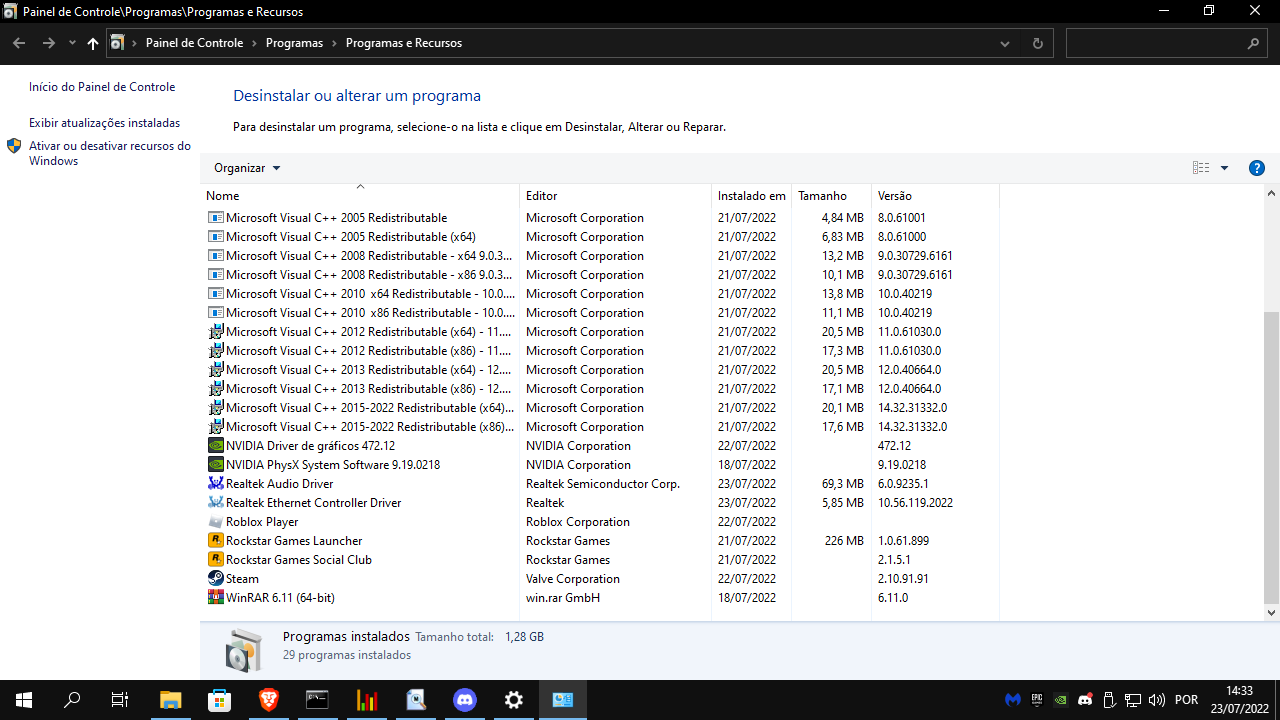Click the scrollbar down arrow

point(1272,612)
